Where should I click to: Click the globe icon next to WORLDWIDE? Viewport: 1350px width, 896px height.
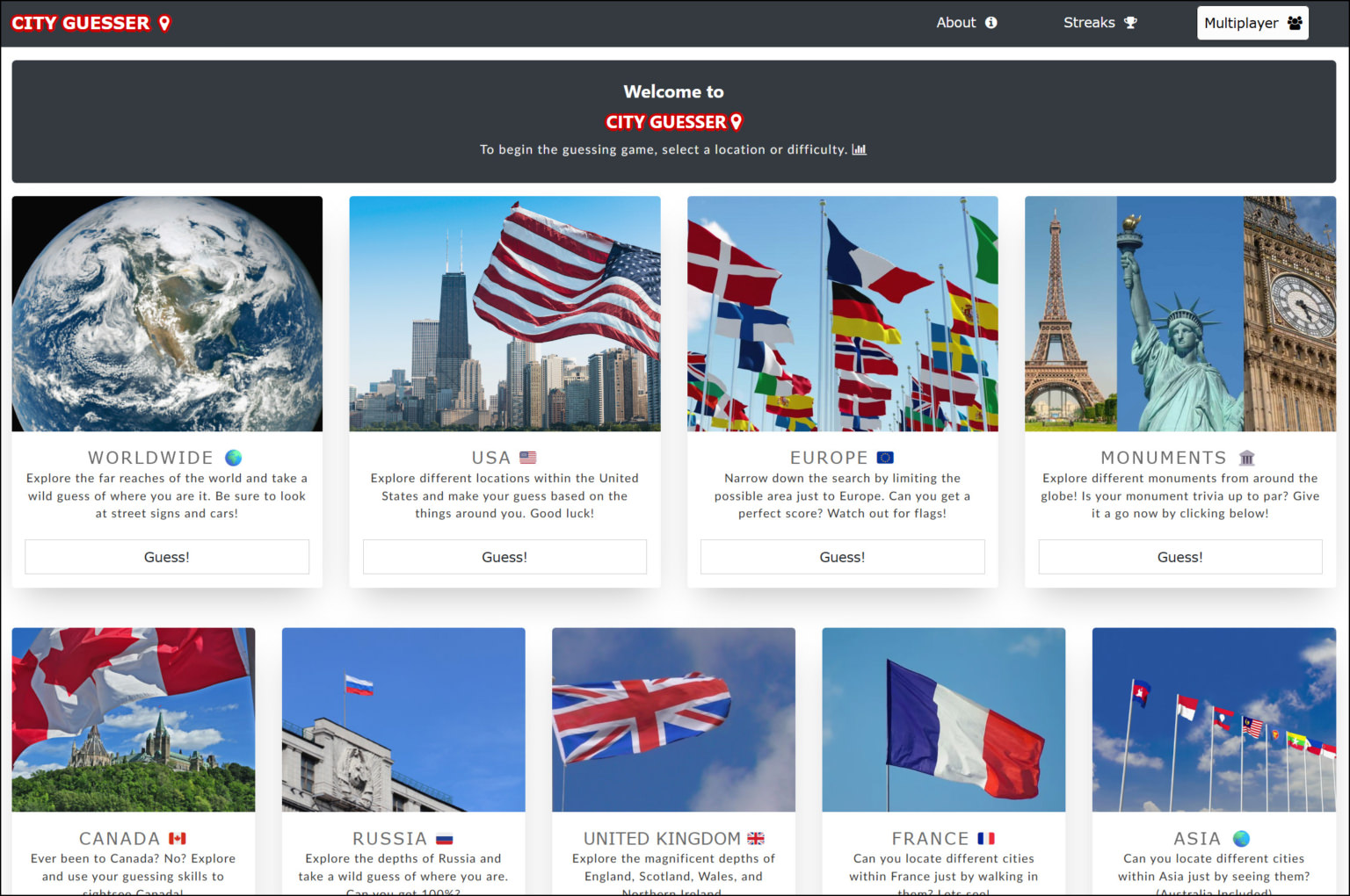coord(232,457)
